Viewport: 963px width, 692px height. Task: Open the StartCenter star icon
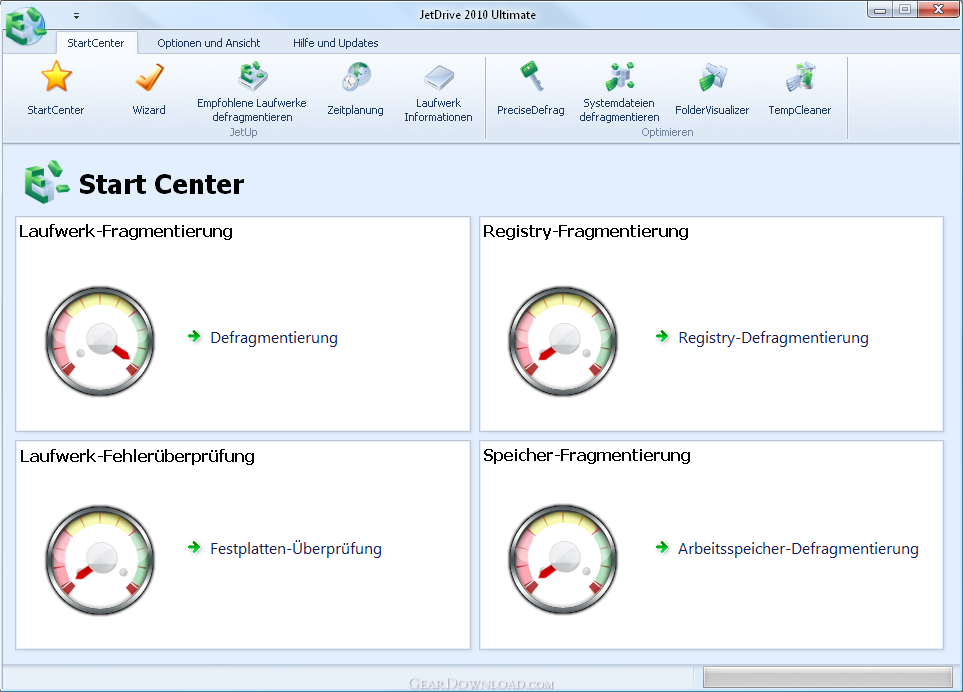[56, 77]
